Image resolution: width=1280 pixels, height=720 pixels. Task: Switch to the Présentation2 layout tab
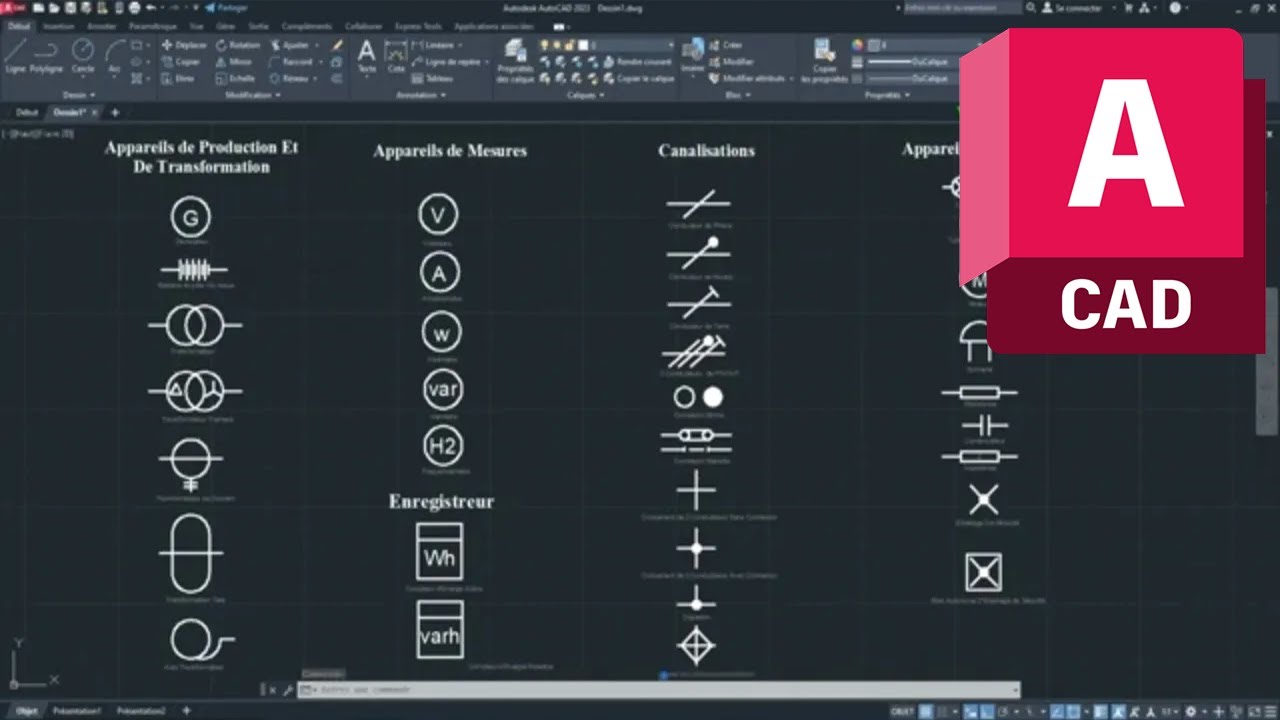tap(141, 711)
